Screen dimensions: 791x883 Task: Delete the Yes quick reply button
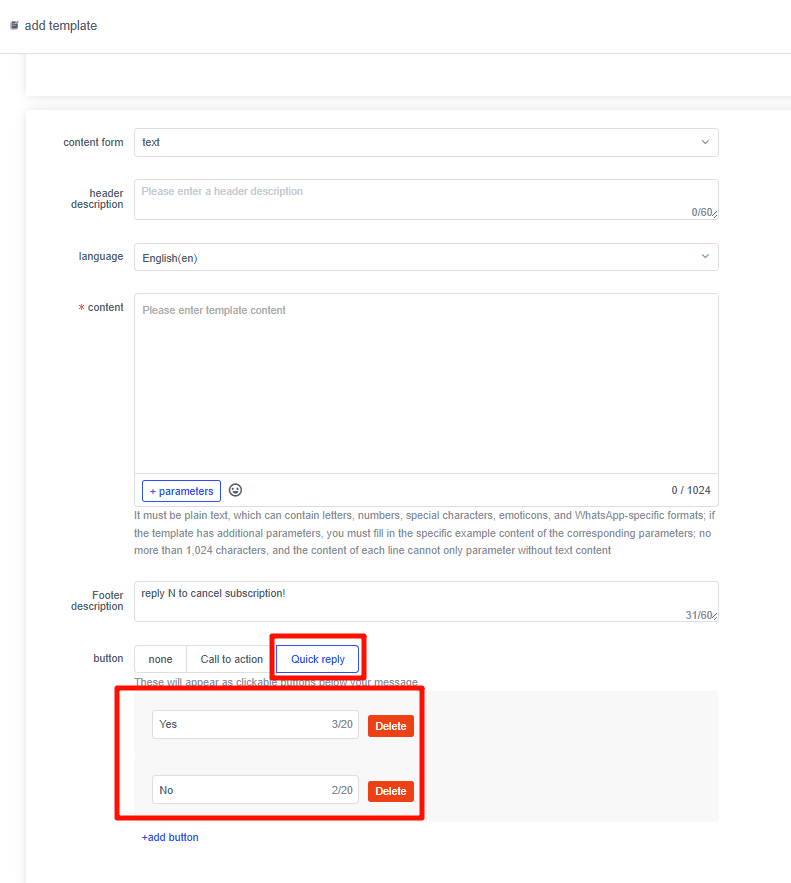pos(390,726)
